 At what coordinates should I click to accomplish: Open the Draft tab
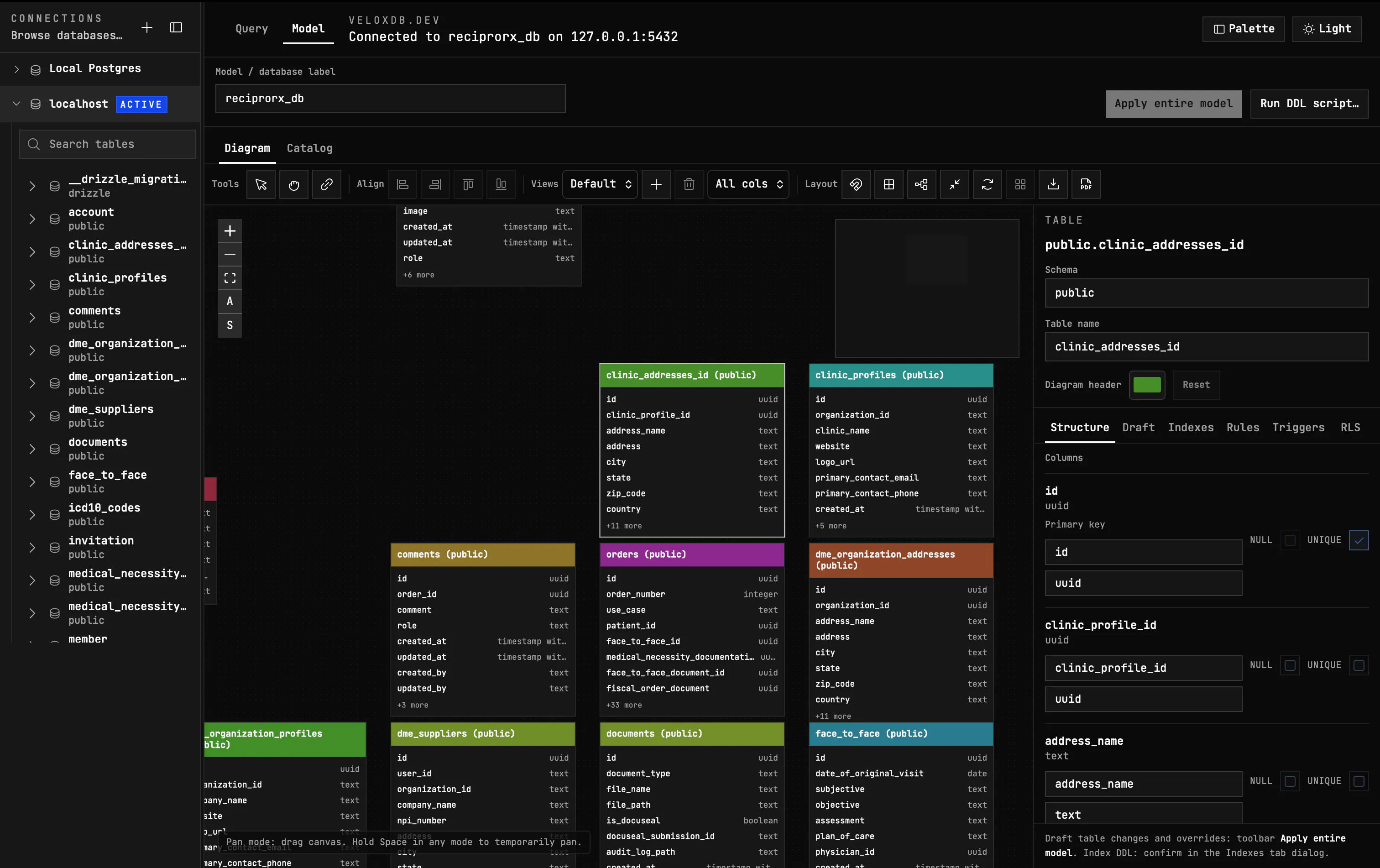1138,428
